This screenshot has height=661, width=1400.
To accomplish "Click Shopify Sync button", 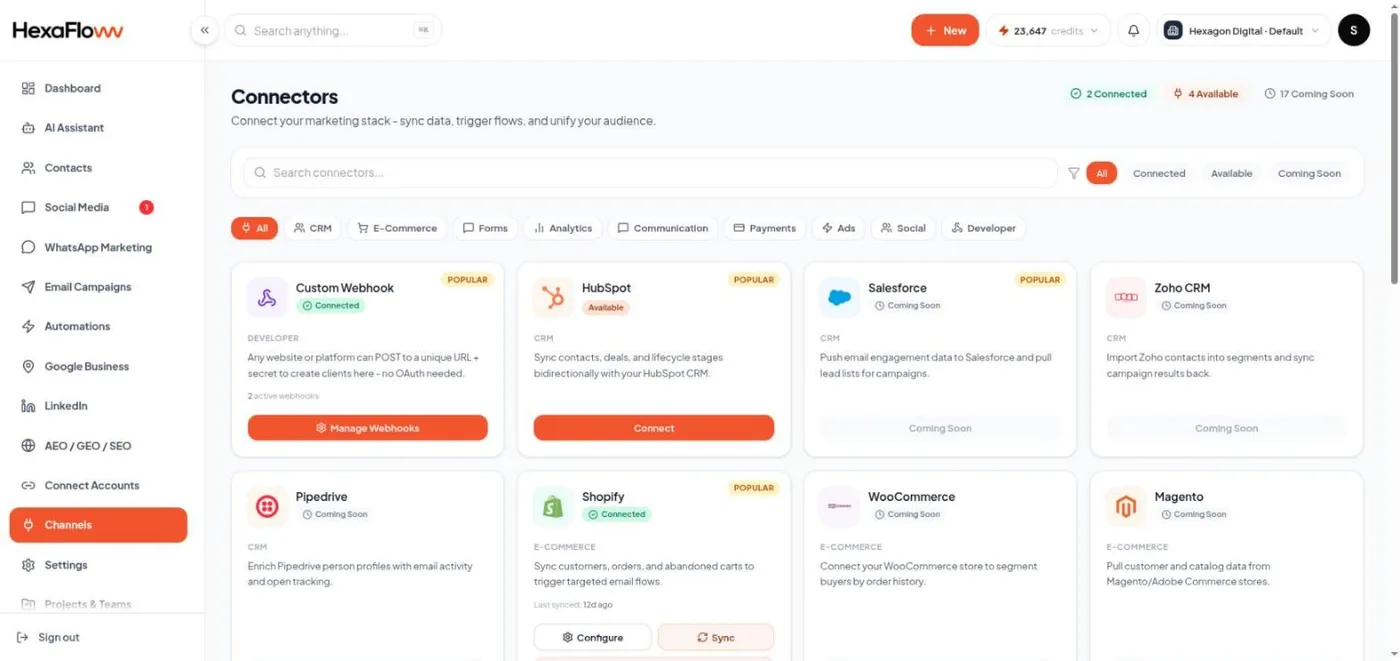I will tap(716, 637).
